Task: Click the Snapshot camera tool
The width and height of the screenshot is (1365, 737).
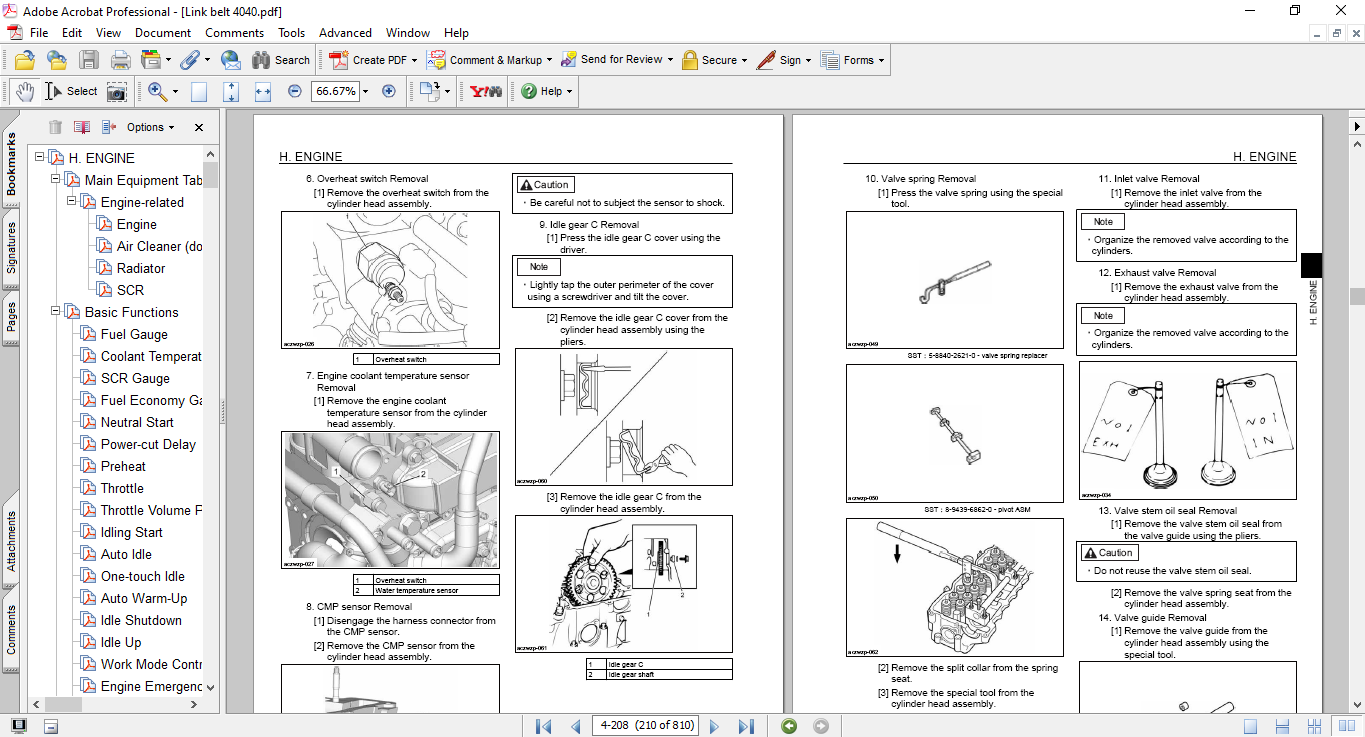Action: (117, 91)
